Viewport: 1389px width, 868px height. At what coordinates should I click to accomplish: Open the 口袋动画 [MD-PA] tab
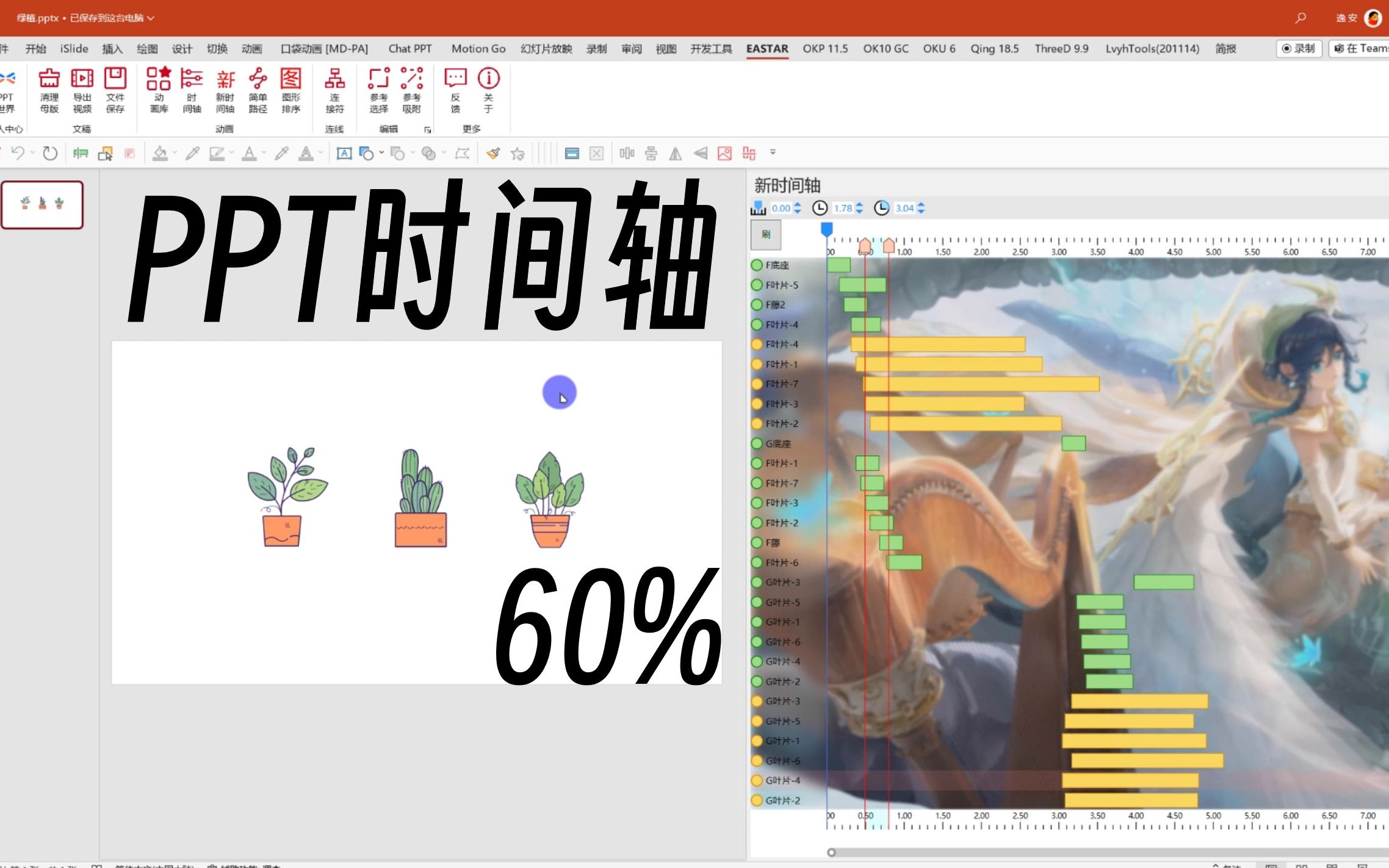324,49
